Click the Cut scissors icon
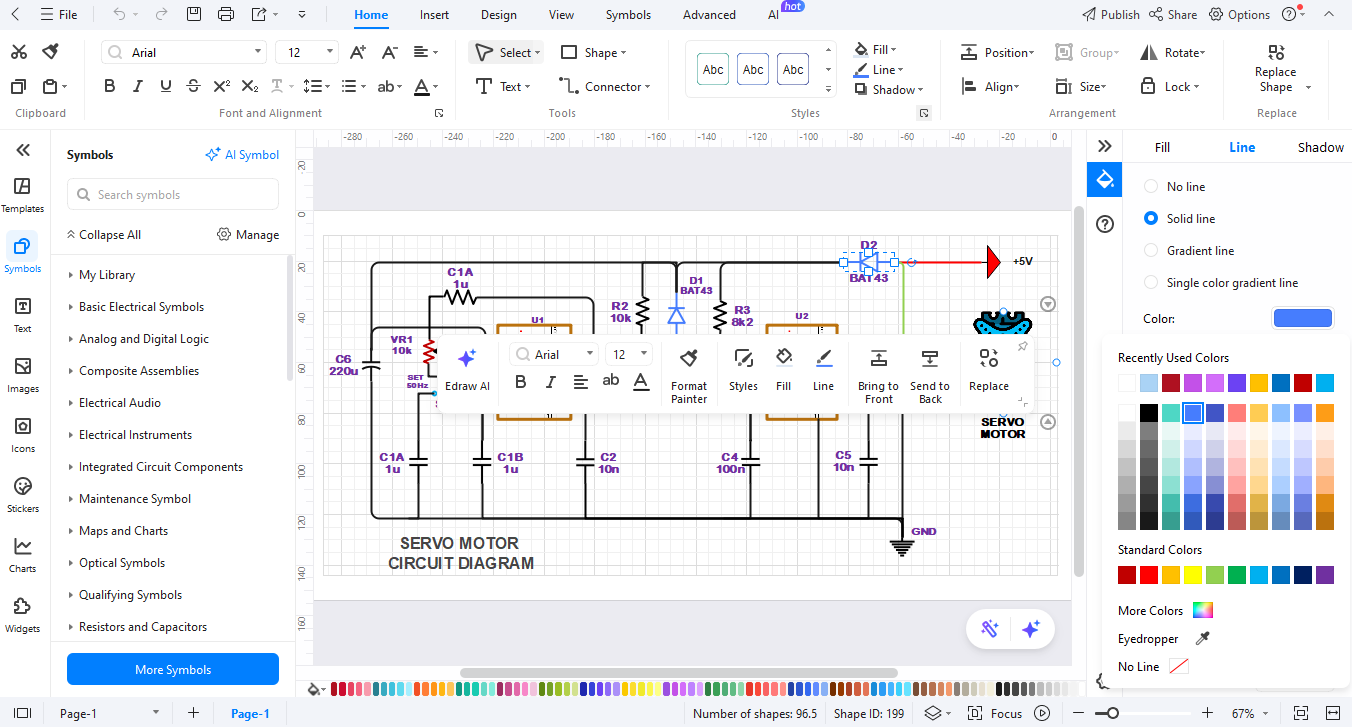 (x=18, y=52)
